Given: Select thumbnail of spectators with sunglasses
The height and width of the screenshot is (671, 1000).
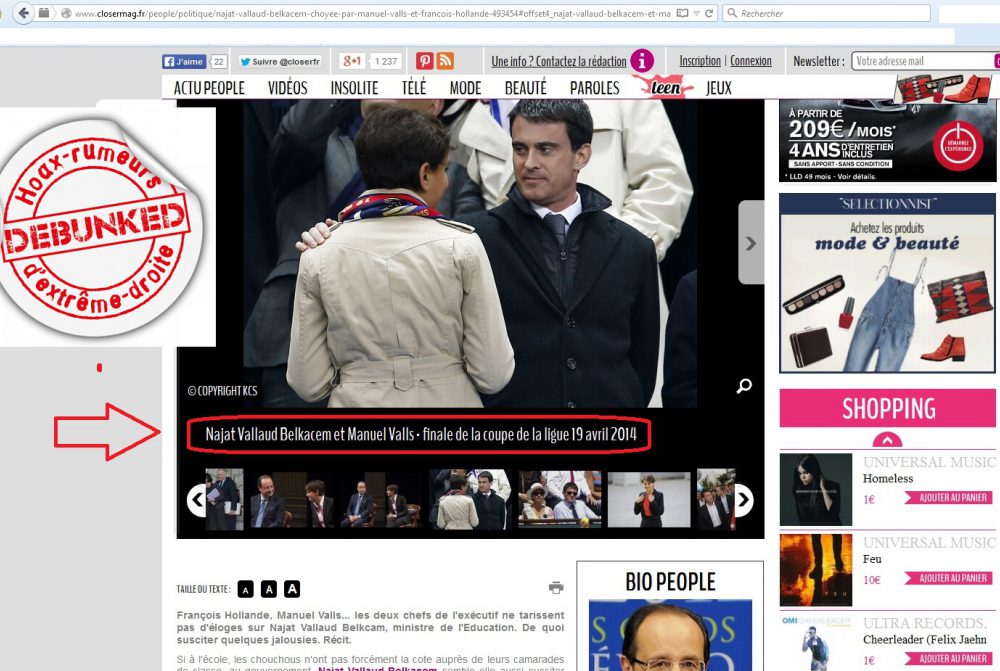Looking at the screenshot, I should click(x=559, y=499).
